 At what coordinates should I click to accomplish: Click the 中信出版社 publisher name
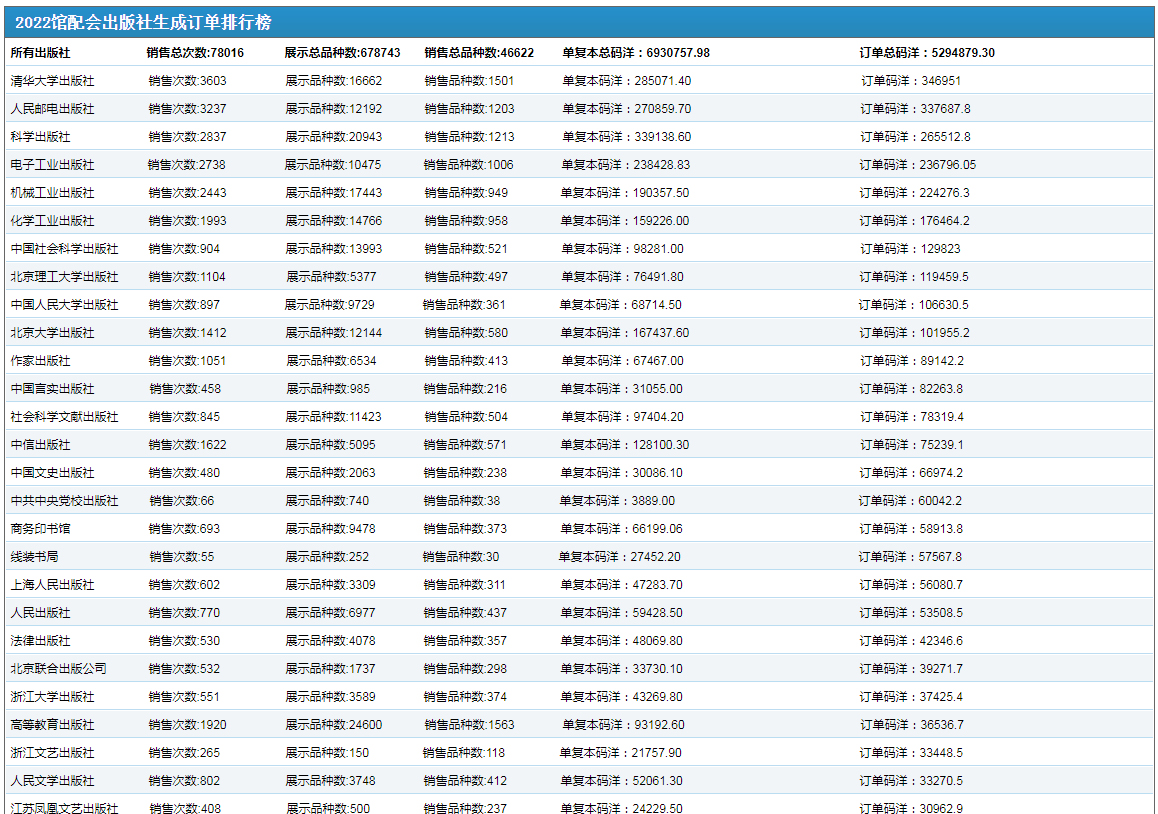point(40,445)
